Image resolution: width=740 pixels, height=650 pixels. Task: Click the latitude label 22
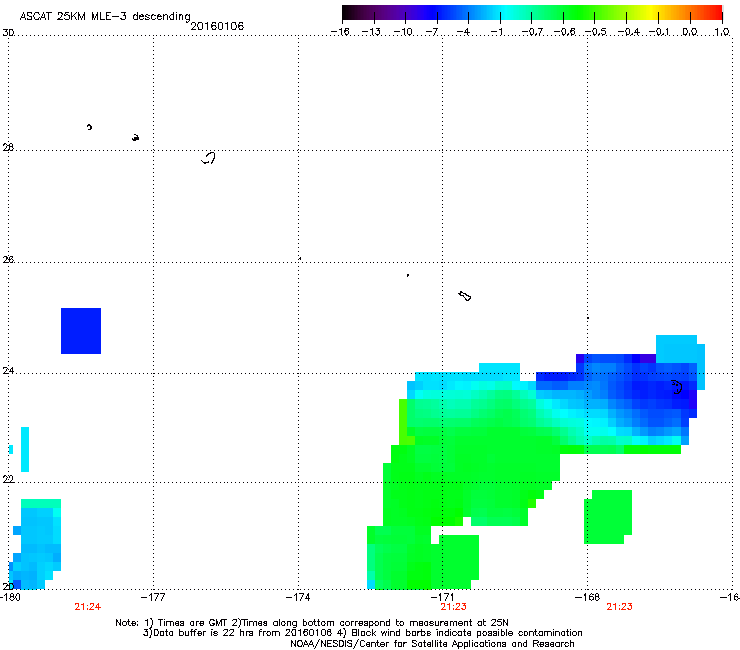tap(8, 480)
